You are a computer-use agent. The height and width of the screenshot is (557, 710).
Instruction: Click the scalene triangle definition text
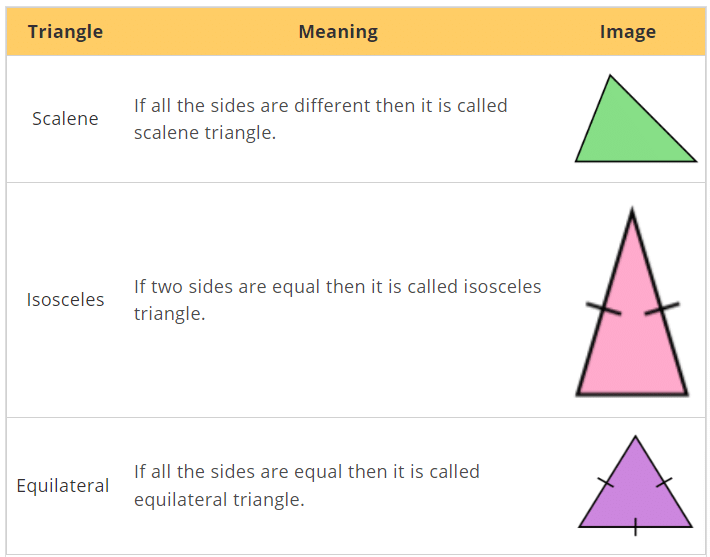tap(320, 119)
